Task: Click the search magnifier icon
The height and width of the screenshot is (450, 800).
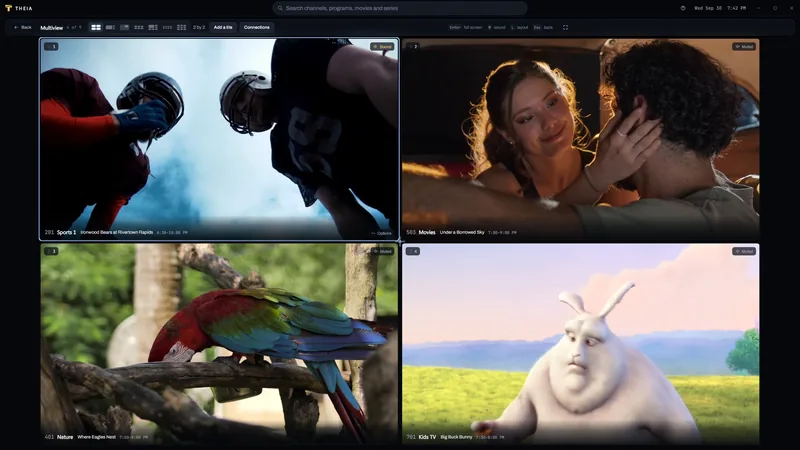Action: point(280,8)
